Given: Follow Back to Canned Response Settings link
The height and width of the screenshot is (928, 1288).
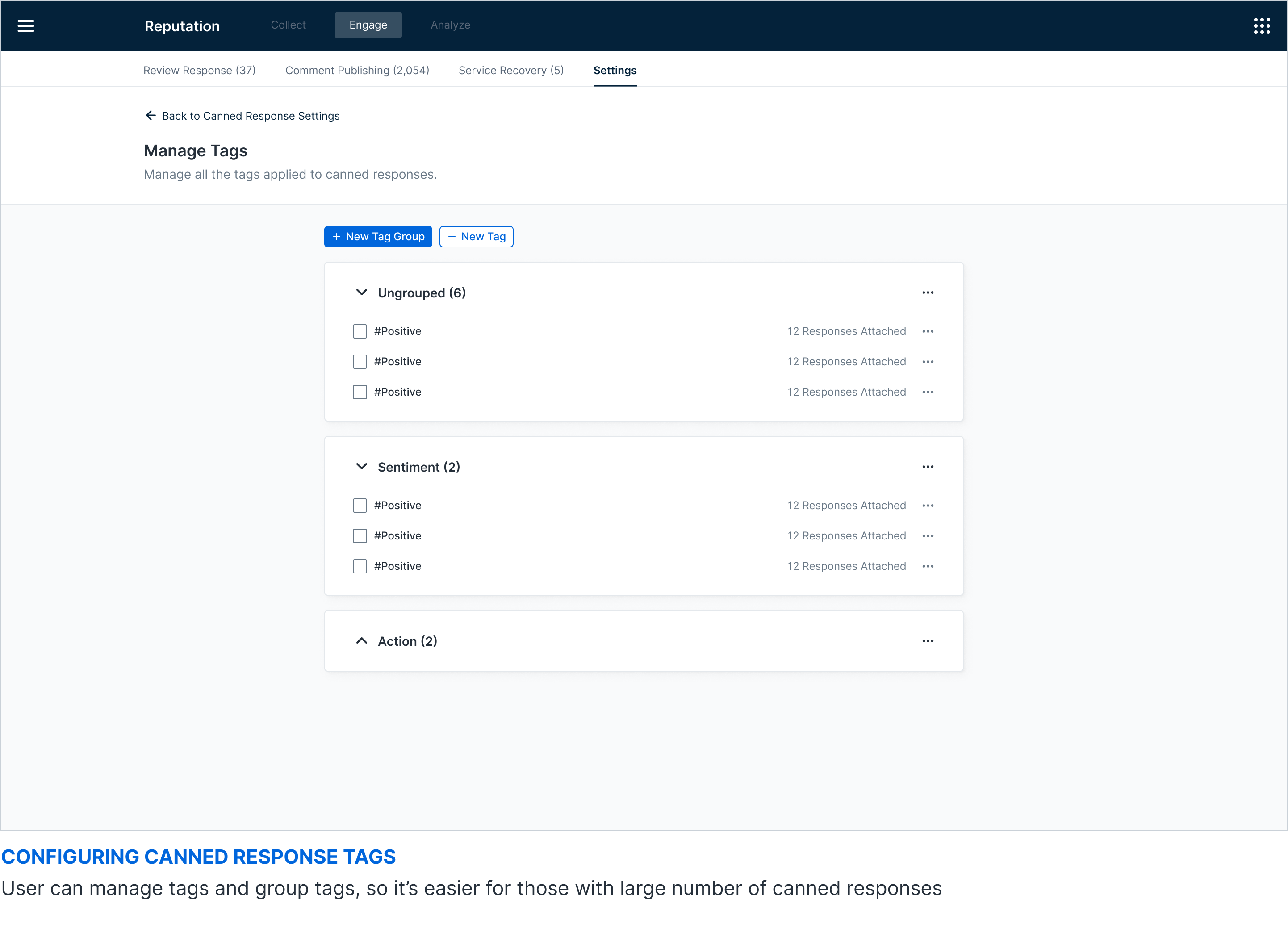Looking at the screenshot, I should tap(251, 116).
